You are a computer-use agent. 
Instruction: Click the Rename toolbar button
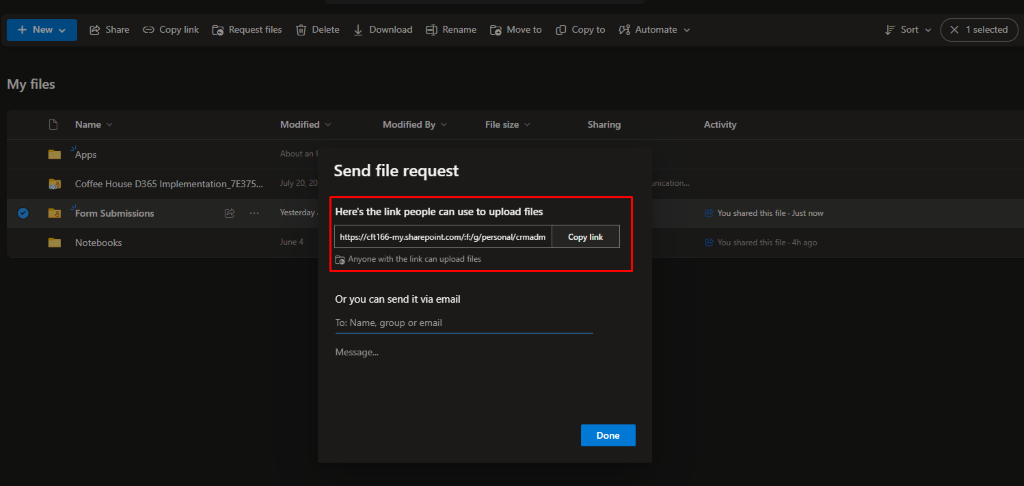[x=451, y=30]
